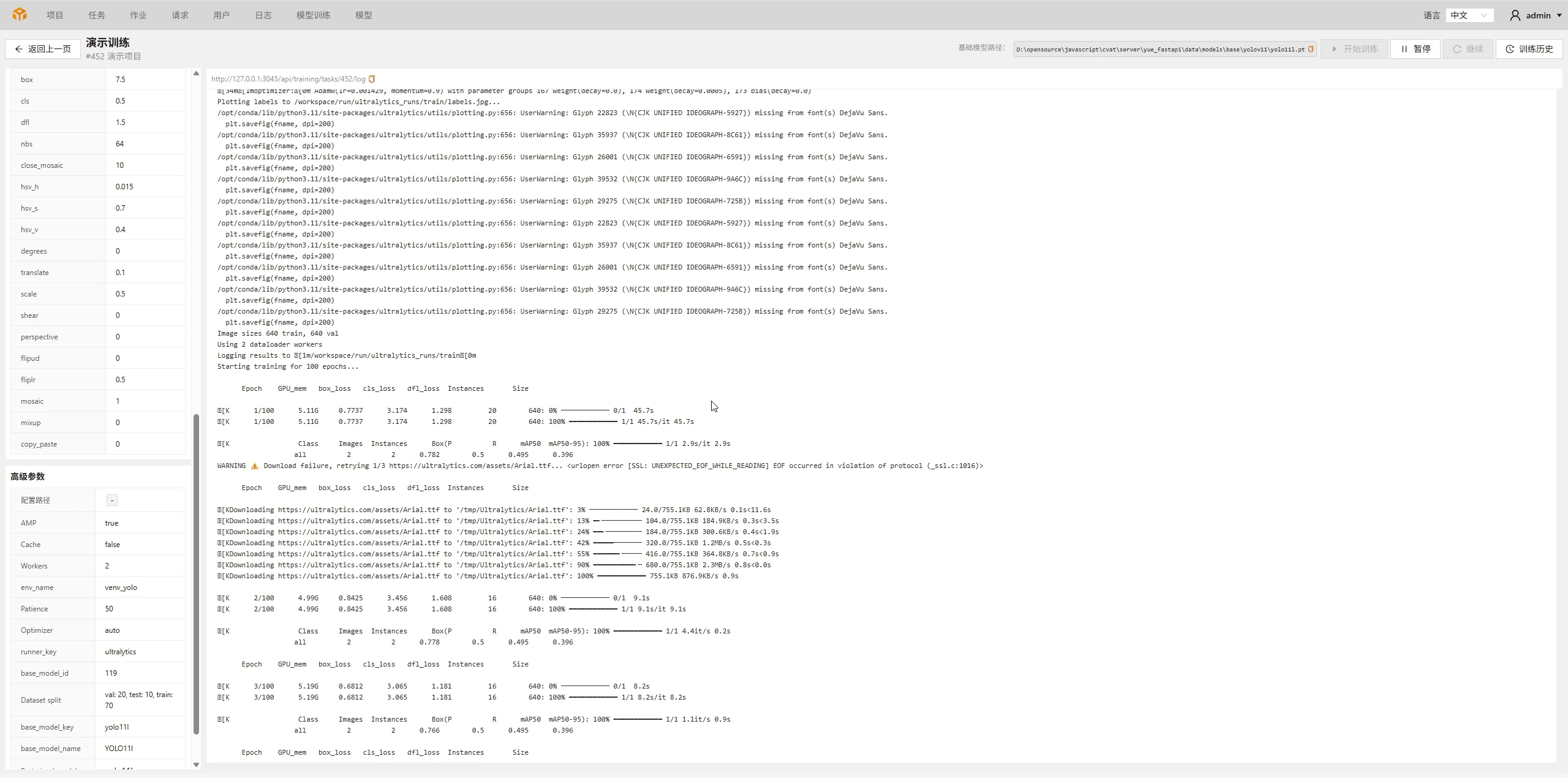Click the Cache value false
1568x778 pixels.
click(112, 545)
